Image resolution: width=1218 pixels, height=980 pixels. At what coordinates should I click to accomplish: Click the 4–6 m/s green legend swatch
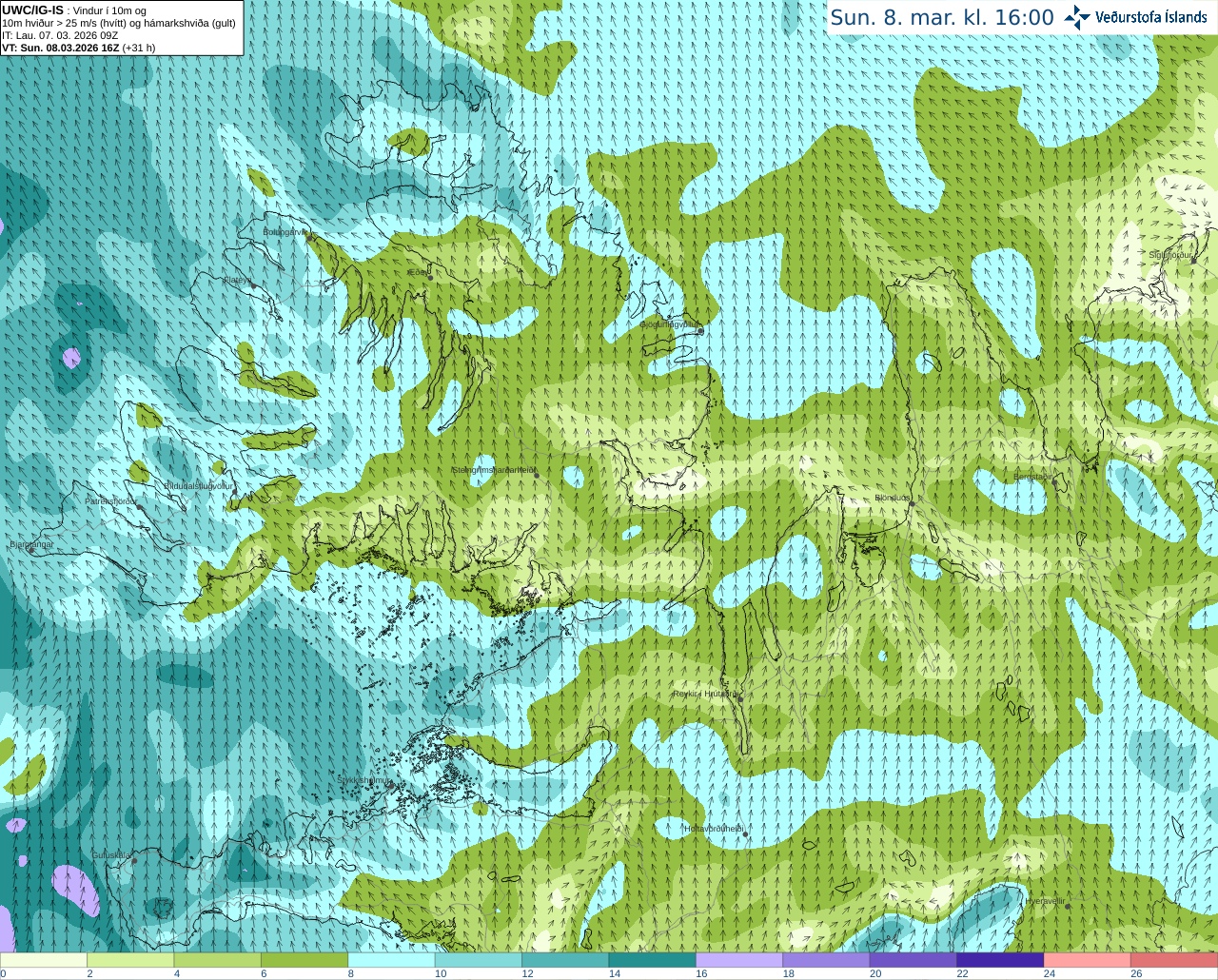pyautogui.click(x=218, y=960)
